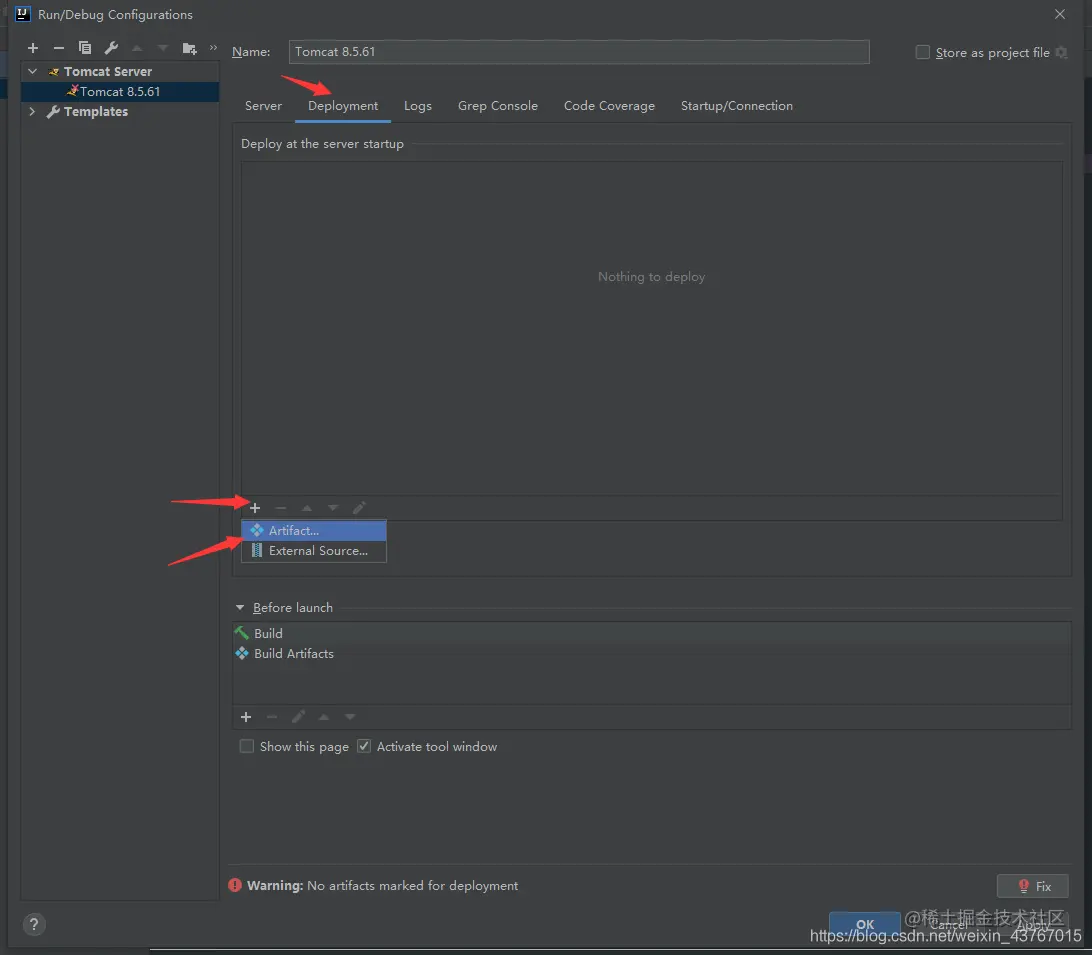
Task: Open the Grep Console tab
Action: click(x=498, y=106)
